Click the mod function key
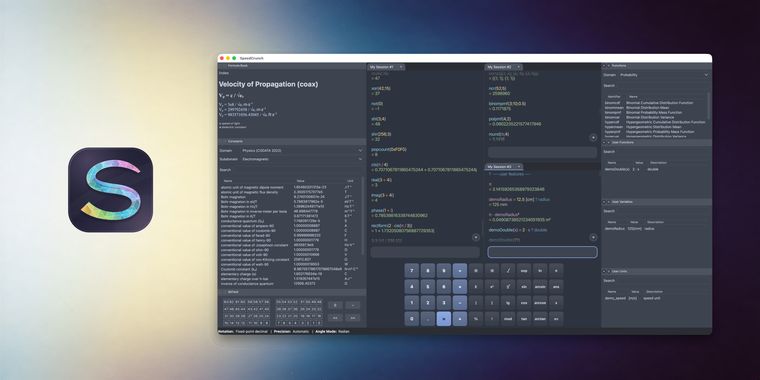This screenshot has width=760, height=380. pos(508,319)
